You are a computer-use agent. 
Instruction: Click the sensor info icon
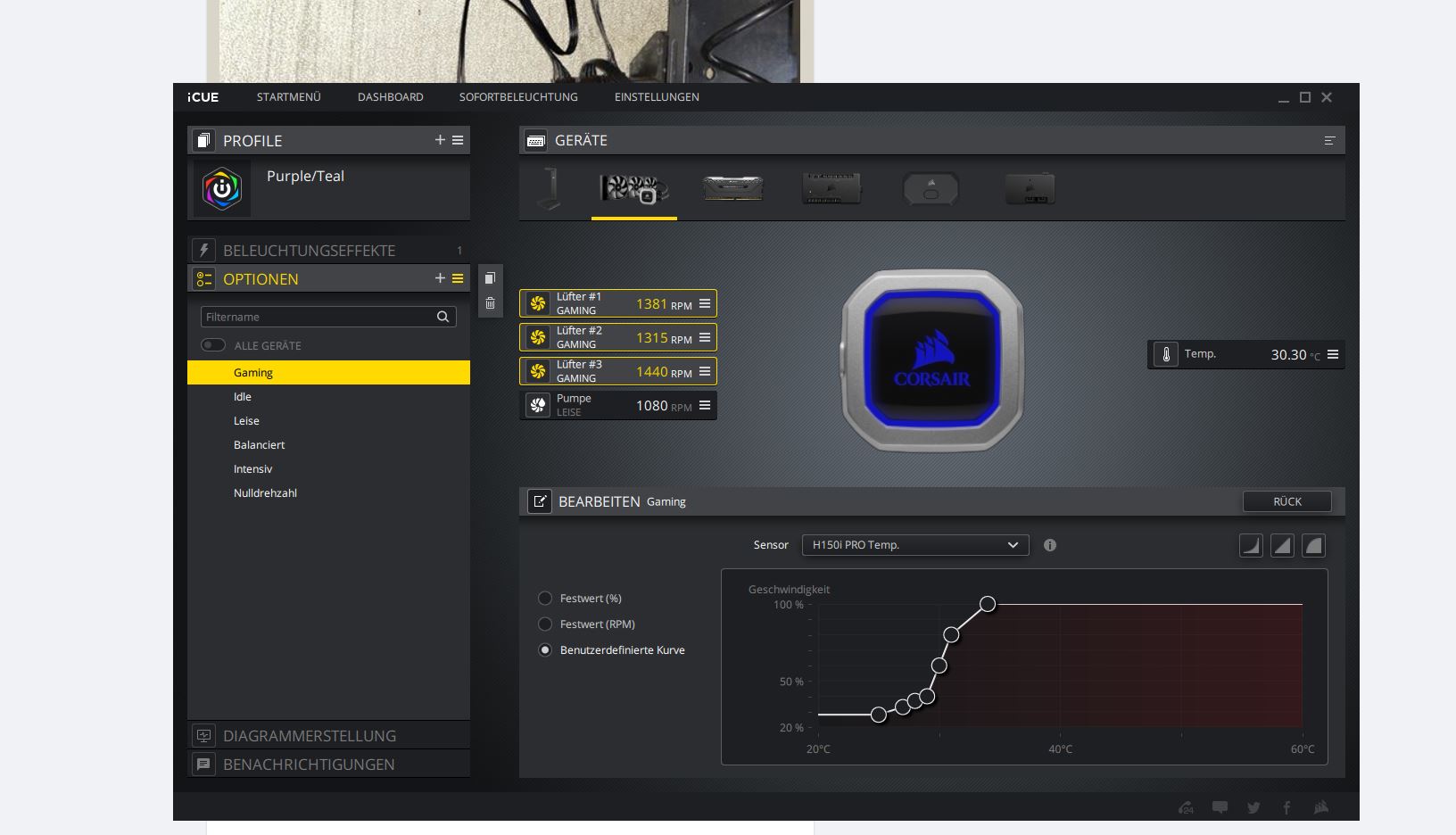click(1050, 545)
